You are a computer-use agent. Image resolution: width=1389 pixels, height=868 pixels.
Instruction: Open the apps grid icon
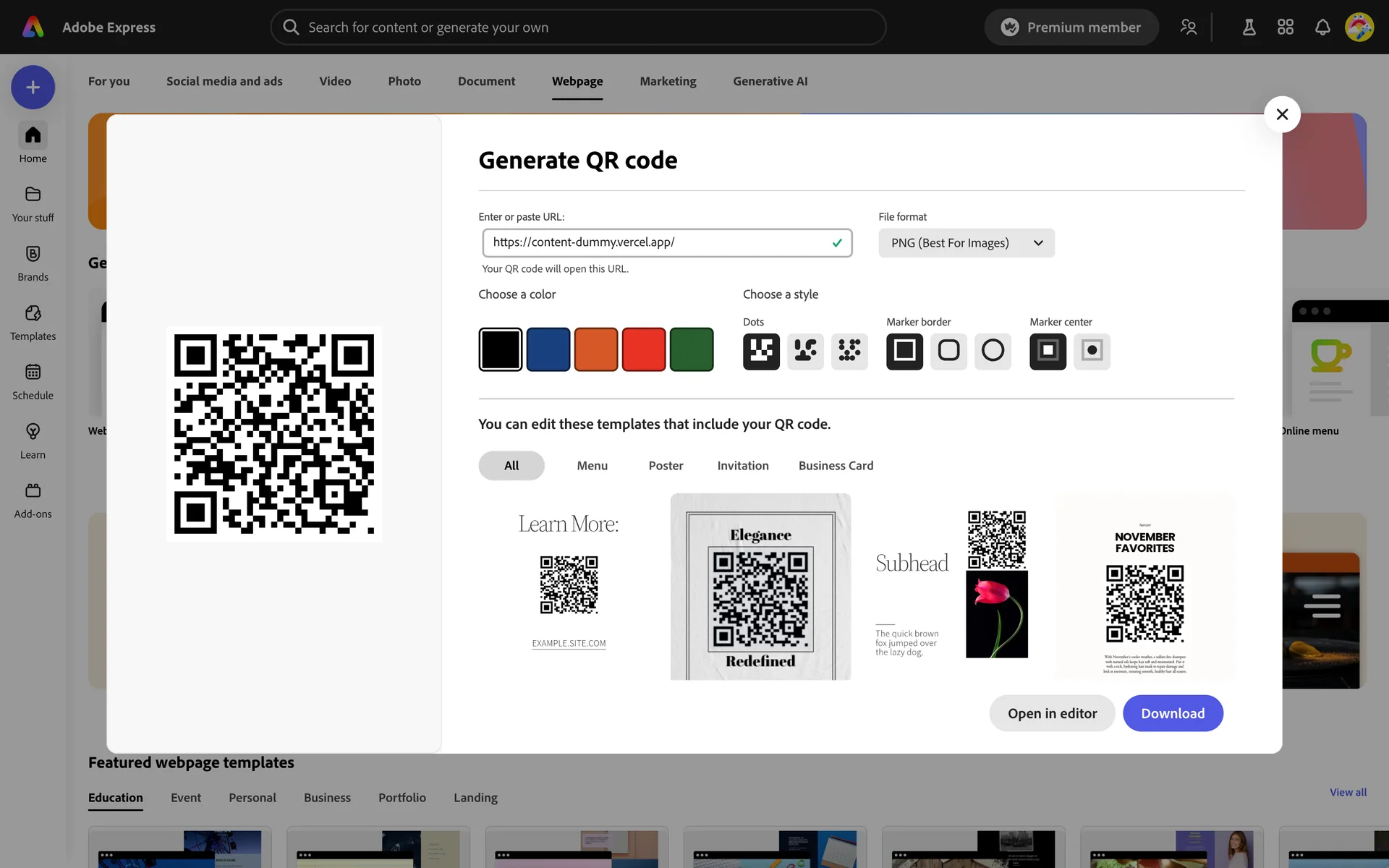click(1286, 27)
